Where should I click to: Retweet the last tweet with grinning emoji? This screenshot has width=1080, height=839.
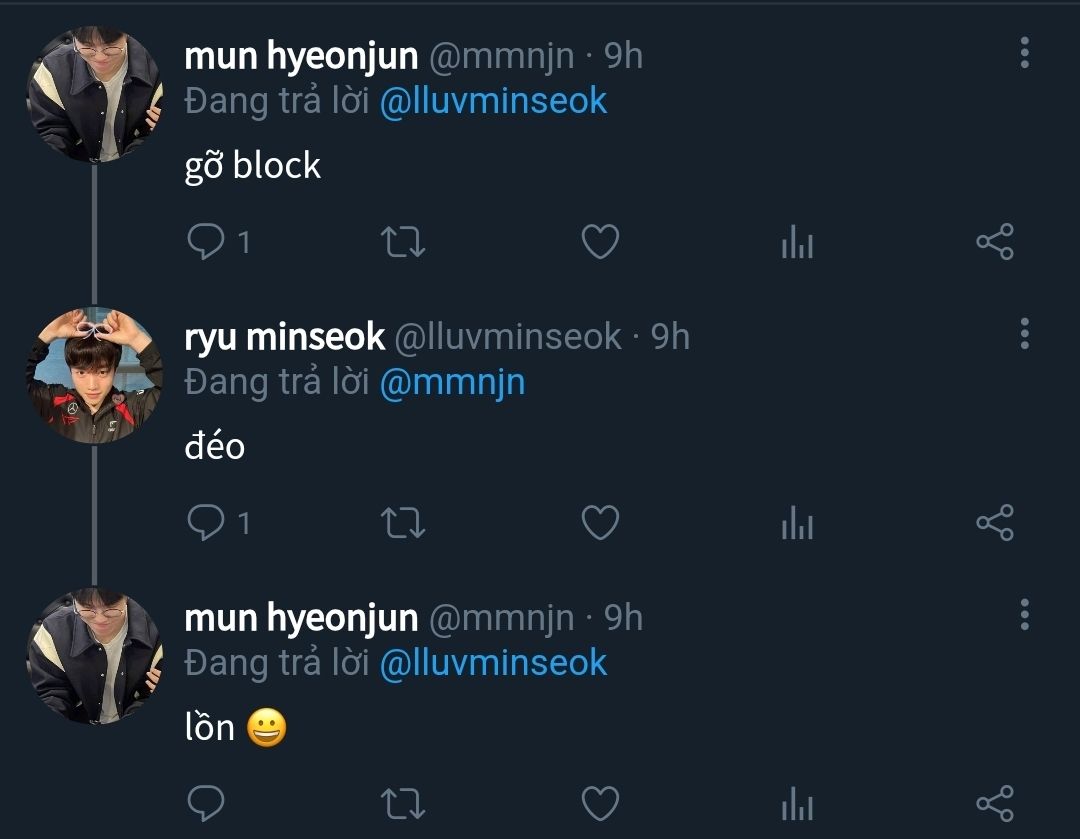[404, 803]
